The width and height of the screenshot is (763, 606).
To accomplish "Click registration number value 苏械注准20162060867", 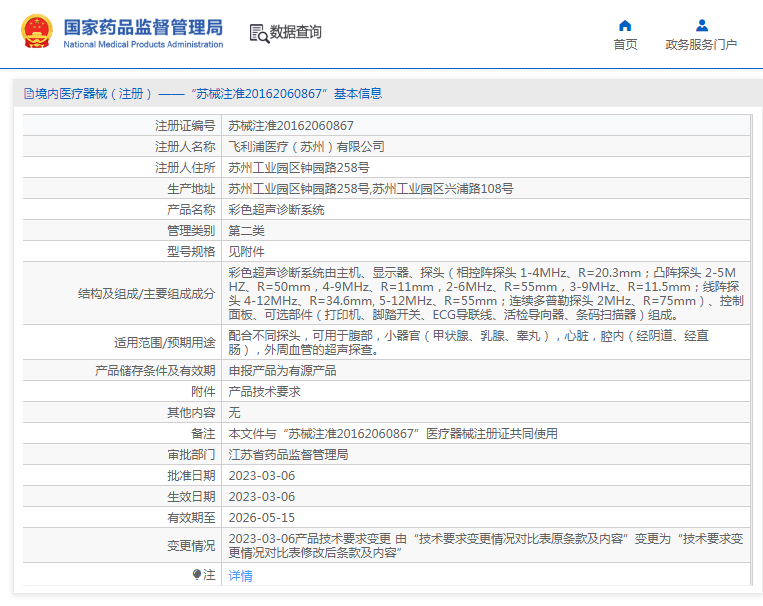I will pyautogui.click(x=290, y=126).
